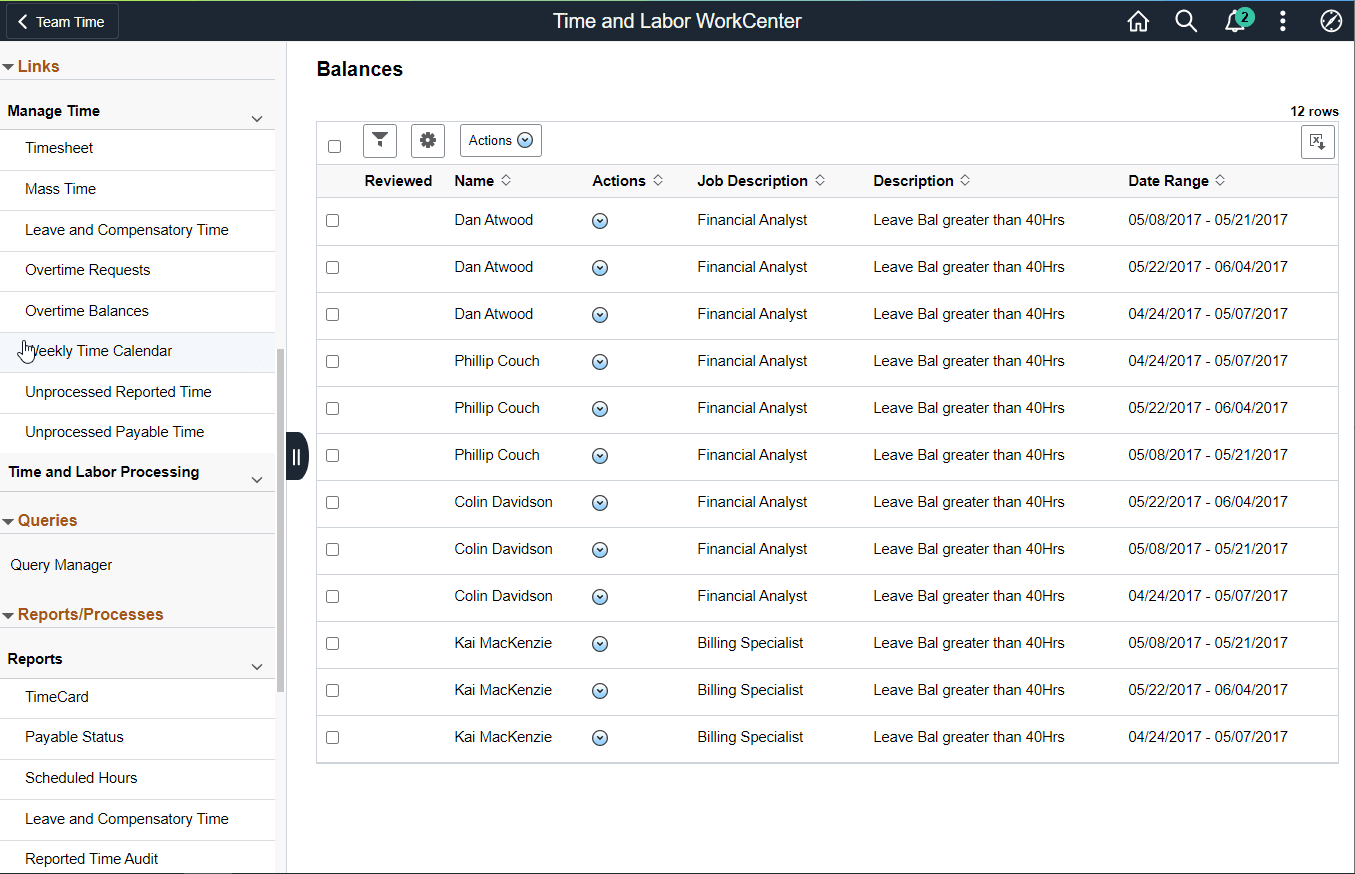The image size is (1355, 874).
Task: Click the sort arrows beside Date Range
Action: click(x=1221, y=181)
